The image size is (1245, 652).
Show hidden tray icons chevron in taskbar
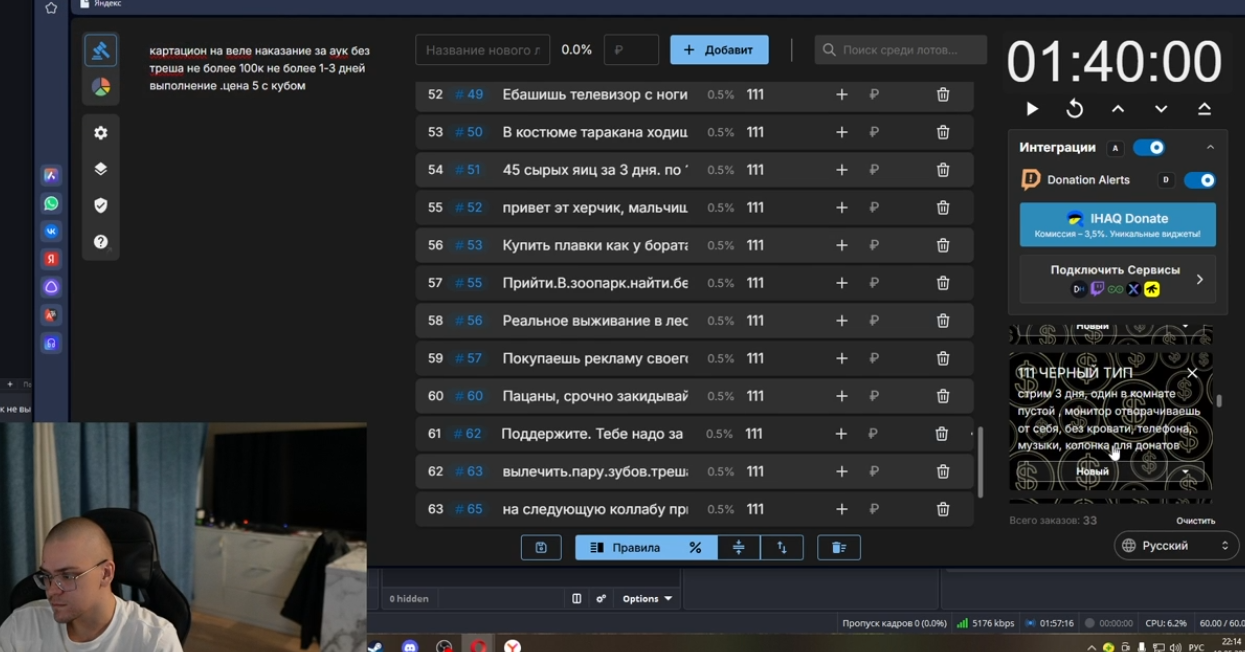pos(1092,647)
